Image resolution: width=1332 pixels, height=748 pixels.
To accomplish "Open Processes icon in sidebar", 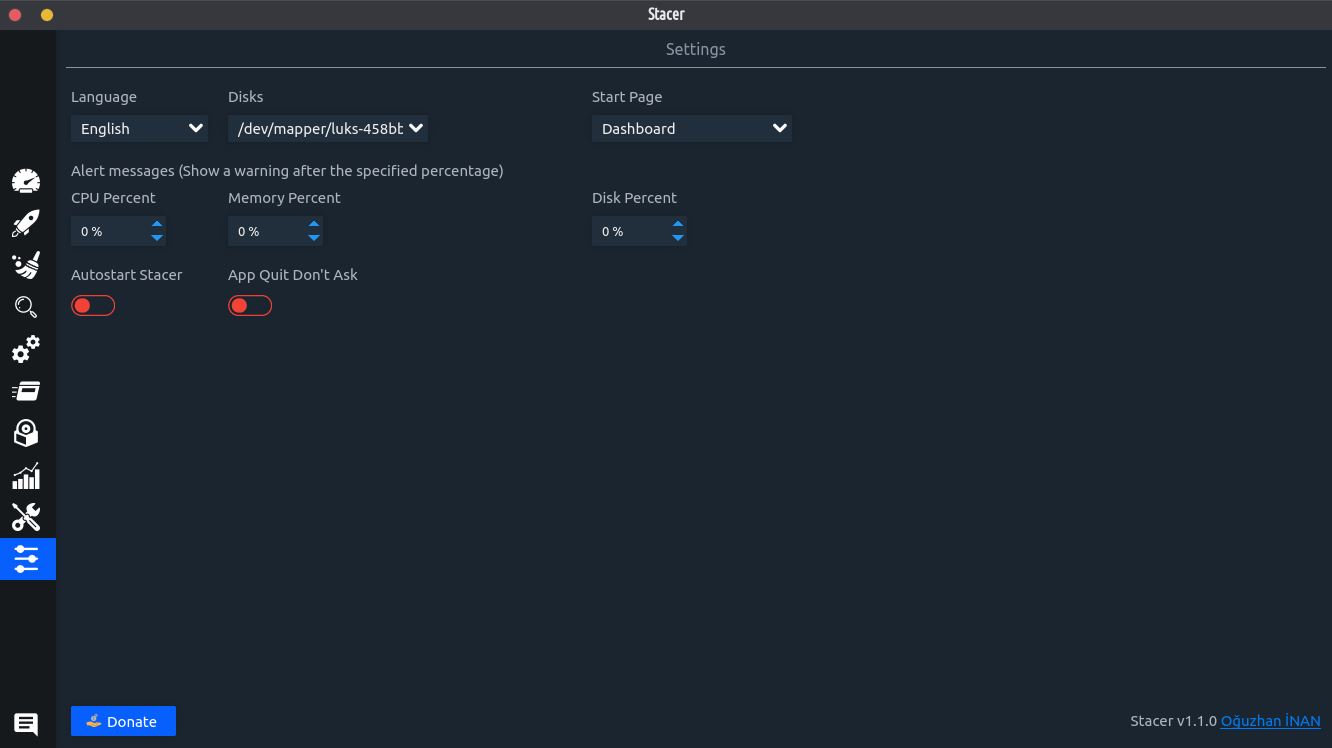I will coord(26,391).
